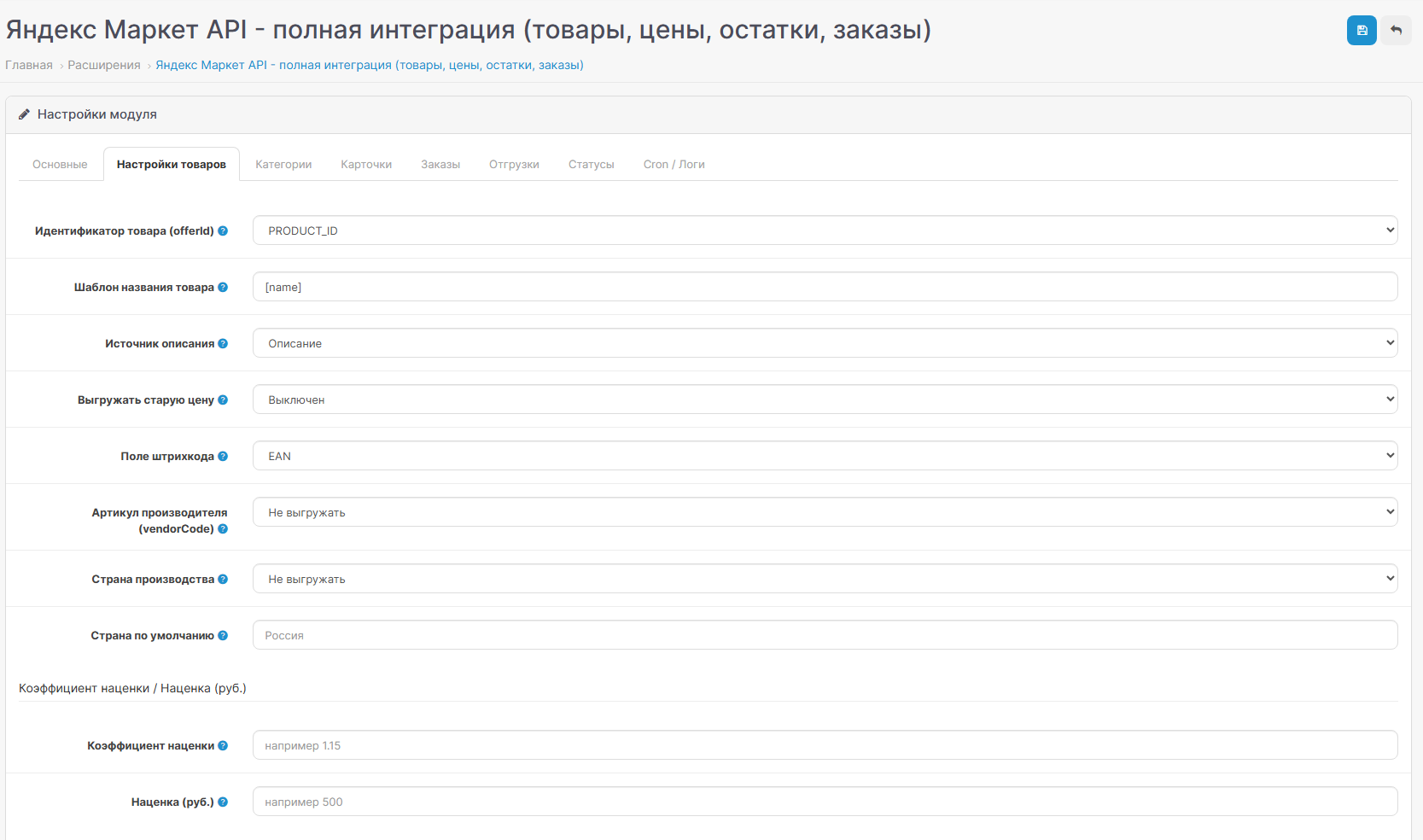Screen dimensions: 1423x840
Task: Switch to the Cron / Логи tab
Action: point(674,164)
